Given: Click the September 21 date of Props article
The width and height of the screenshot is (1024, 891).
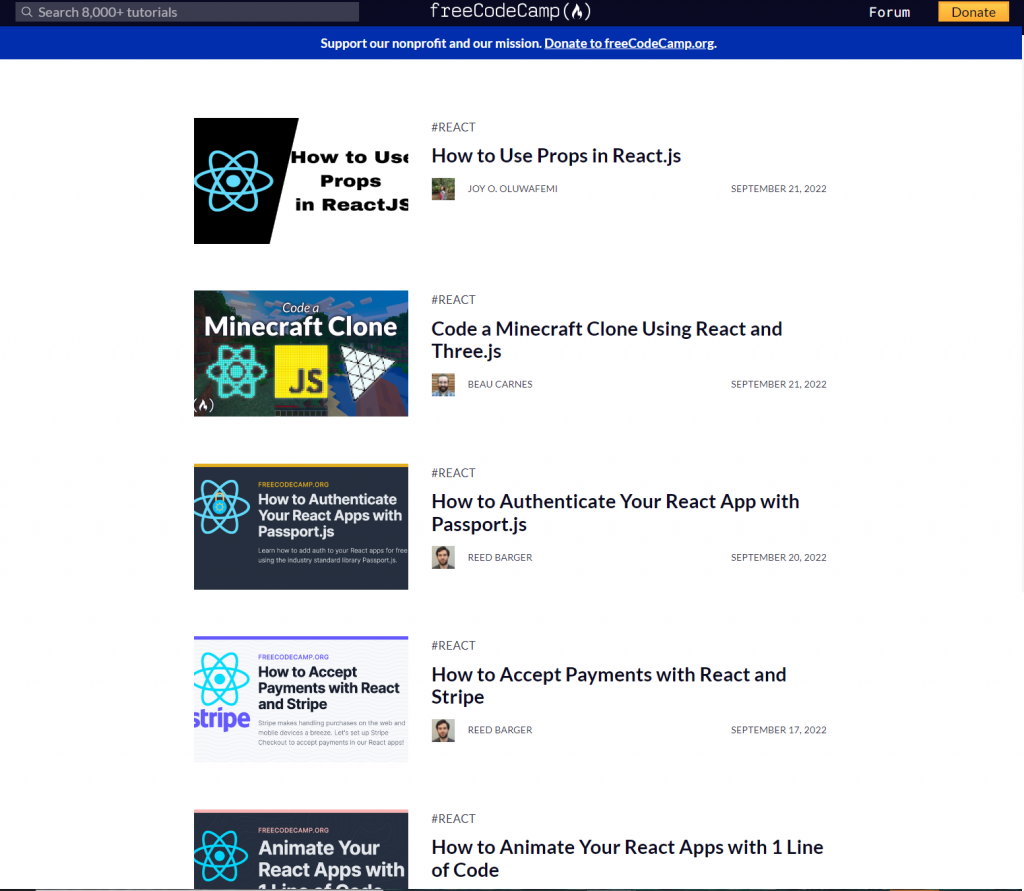Looking at the screenshot, I should (778, 189).
